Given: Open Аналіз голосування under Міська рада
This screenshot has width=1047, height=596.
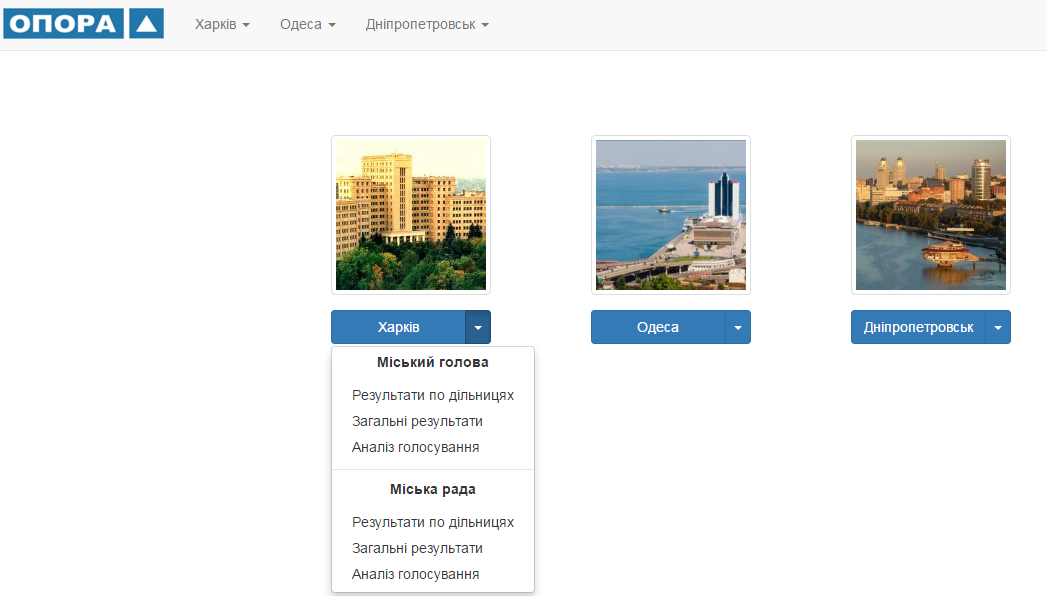Looking at the screenshot, I should coord(415,574).
